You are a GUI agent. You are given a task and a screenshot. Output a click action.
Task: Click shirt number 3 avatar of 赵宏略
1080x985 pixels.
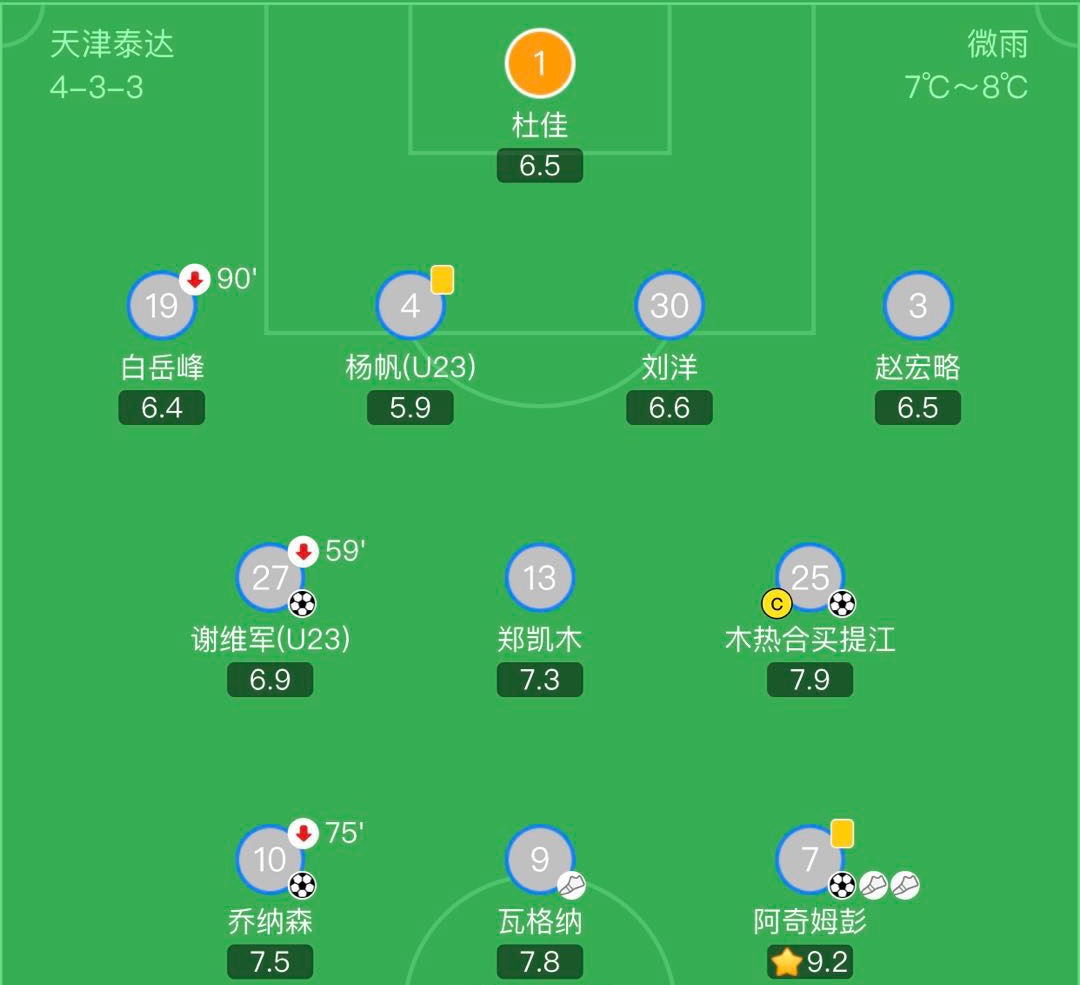point(918,306)
